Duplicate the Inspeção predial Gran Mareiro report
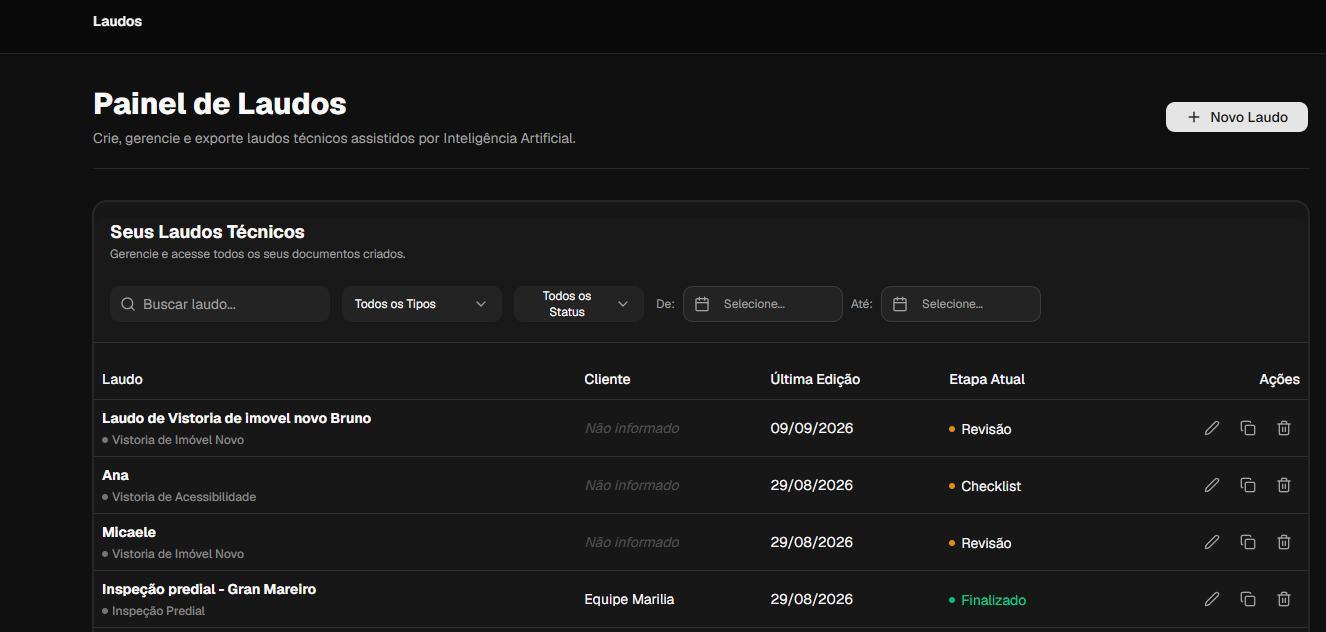Screen dimensions: 1326x632 click(x=1248, y=599)
